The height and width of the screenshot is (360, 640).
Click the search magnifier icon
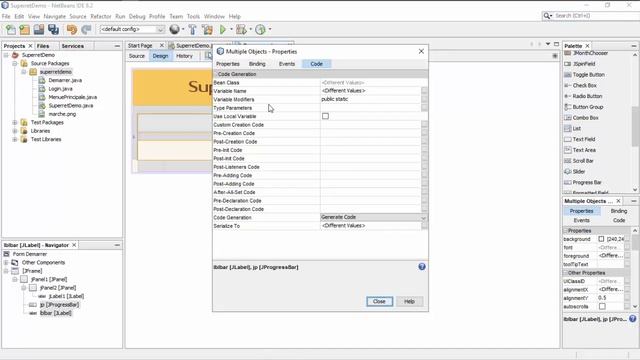pyautogui.click(x=547, y=16)
